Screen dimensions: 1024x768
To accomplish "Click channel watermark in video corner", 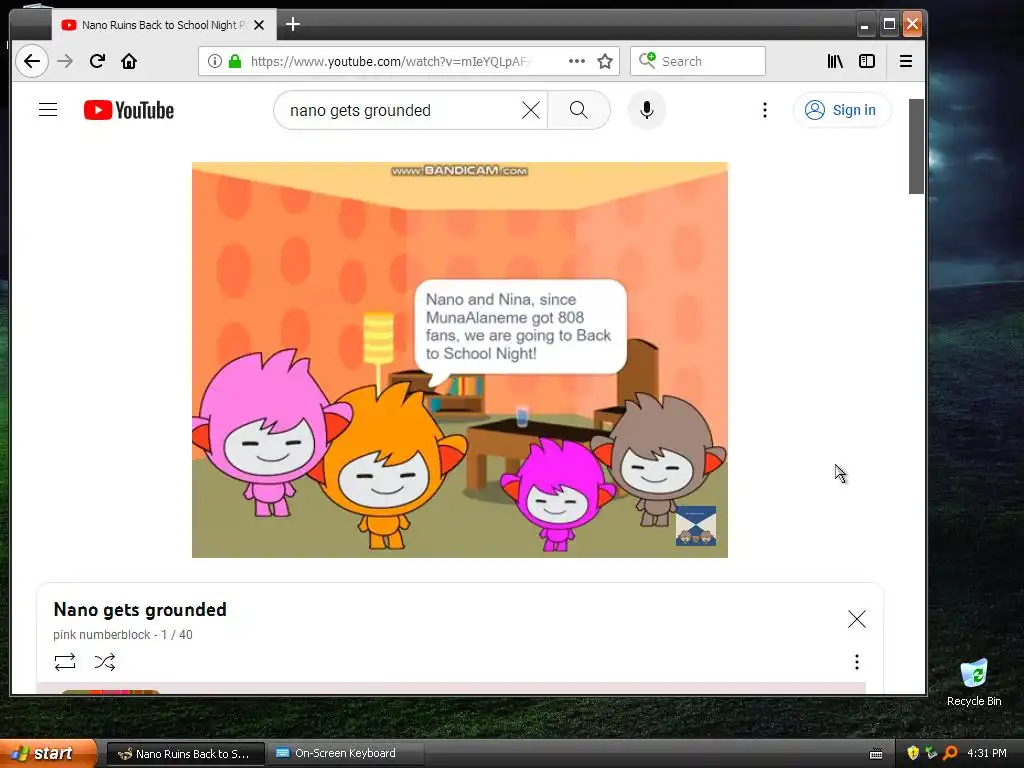I will [x=696, y=526].
